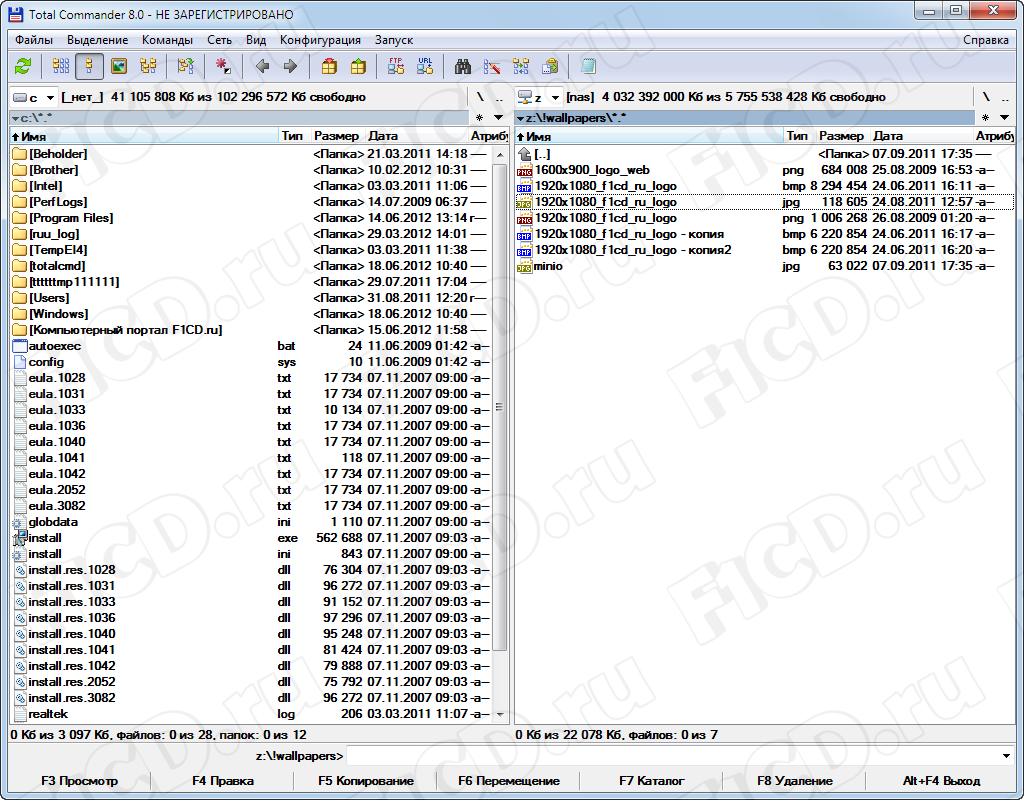Go up with right panel '..' button
This screenshot has height=800, width=1024.
1005,97
